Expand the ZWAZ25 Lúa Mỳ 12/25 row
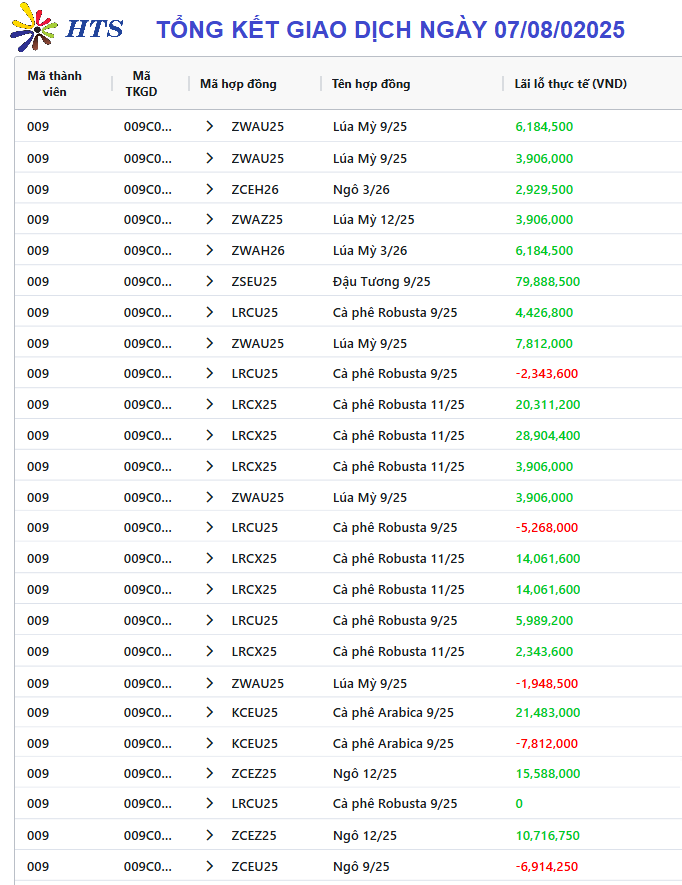682x885 pixels. [209, 220]
